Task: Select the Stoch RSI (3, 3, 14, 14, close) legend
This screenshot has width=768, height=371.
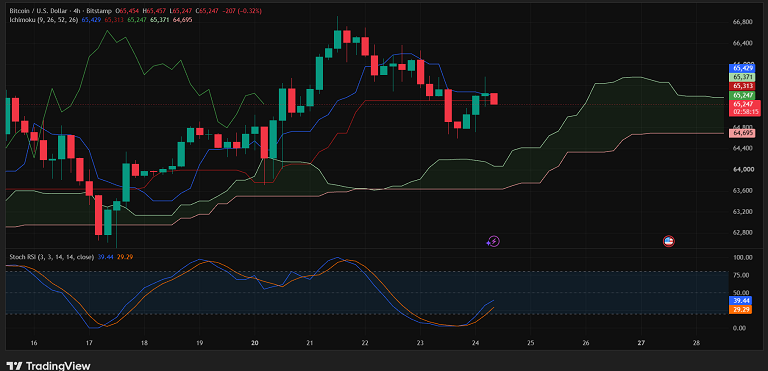Action: tap(52, 256)
